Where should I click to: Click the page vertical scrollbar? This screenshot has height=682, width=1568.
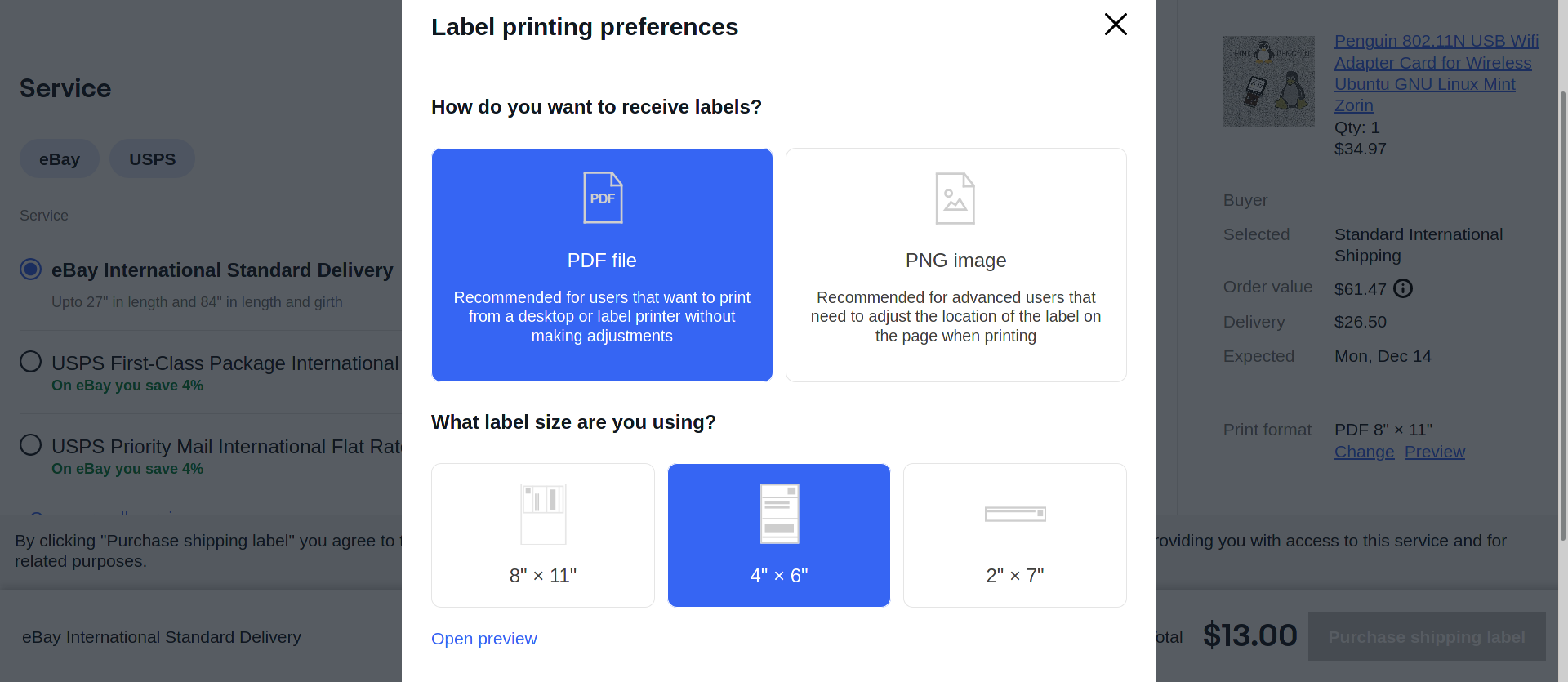(x=1562, y=314)
